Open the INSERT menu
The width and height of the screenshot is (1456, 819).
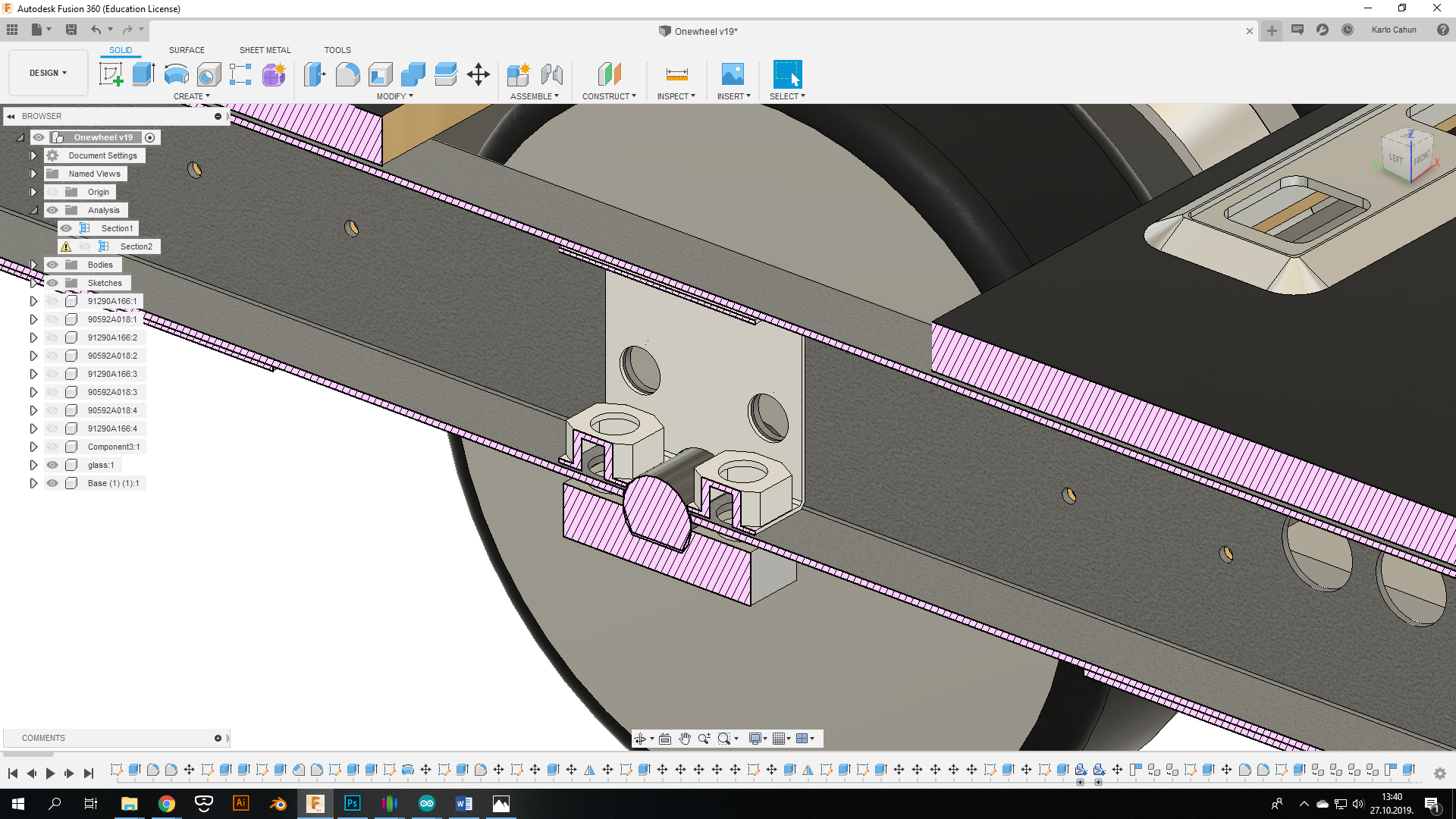click(x=734, y=96)
